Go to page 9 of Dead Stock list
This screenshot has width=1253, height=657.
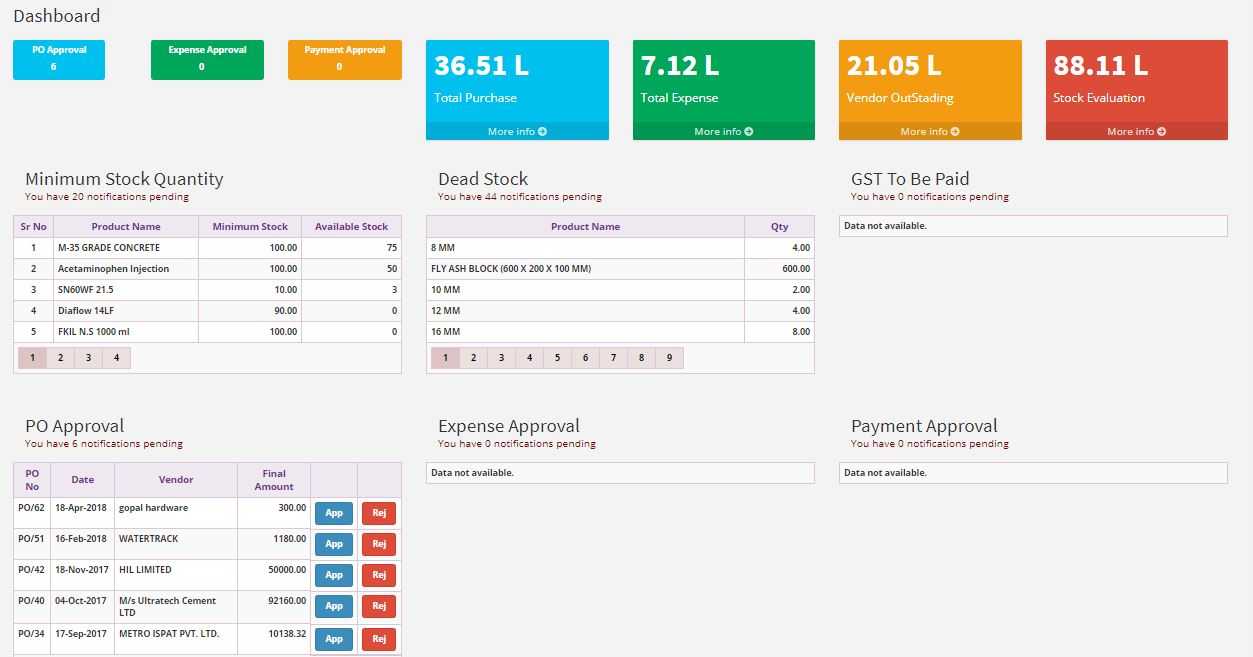click(669, 357)
